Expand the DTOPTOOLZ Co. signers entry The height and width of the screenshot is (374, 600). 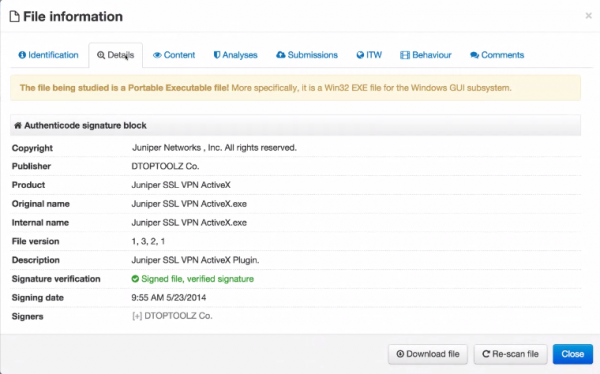coord(137,316)
